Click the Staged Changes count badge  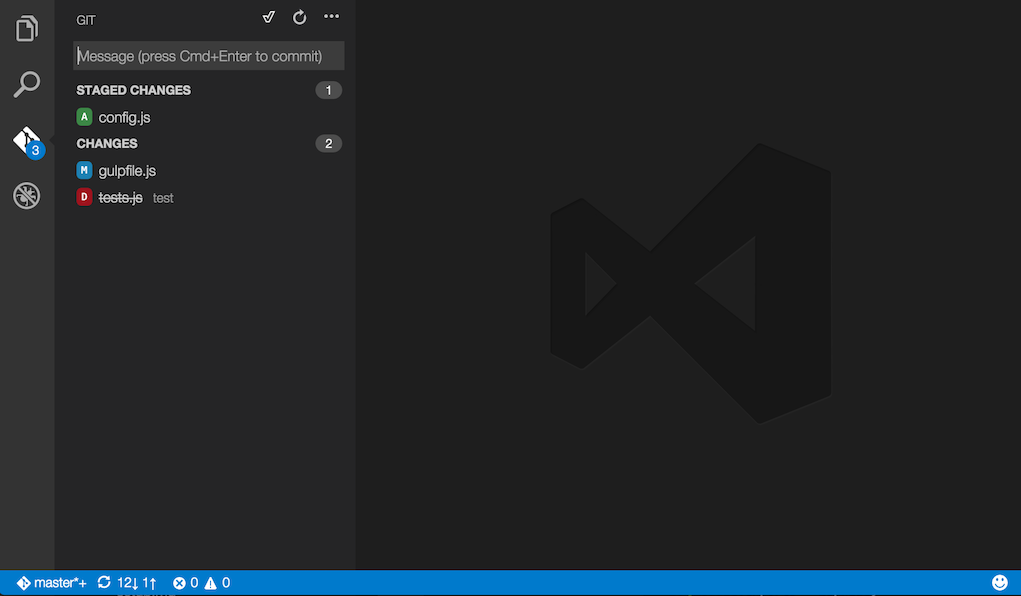tap(328, 90)
